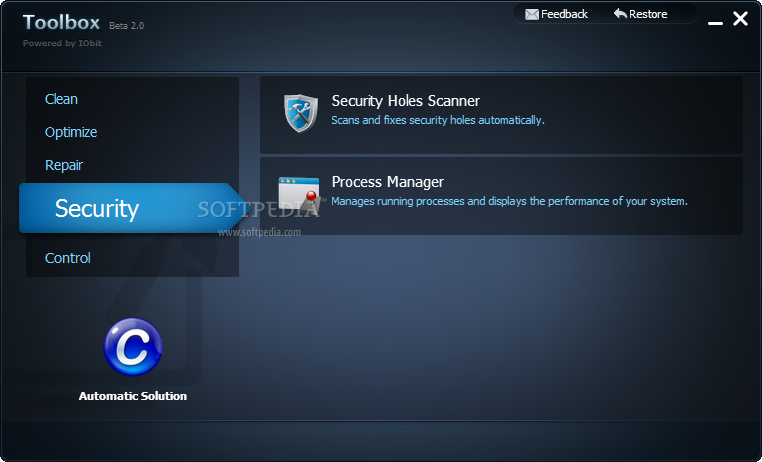Click the Restore button label
Image resolution: width=762 pixels, height=462 pixels.
tap(648, 14)
